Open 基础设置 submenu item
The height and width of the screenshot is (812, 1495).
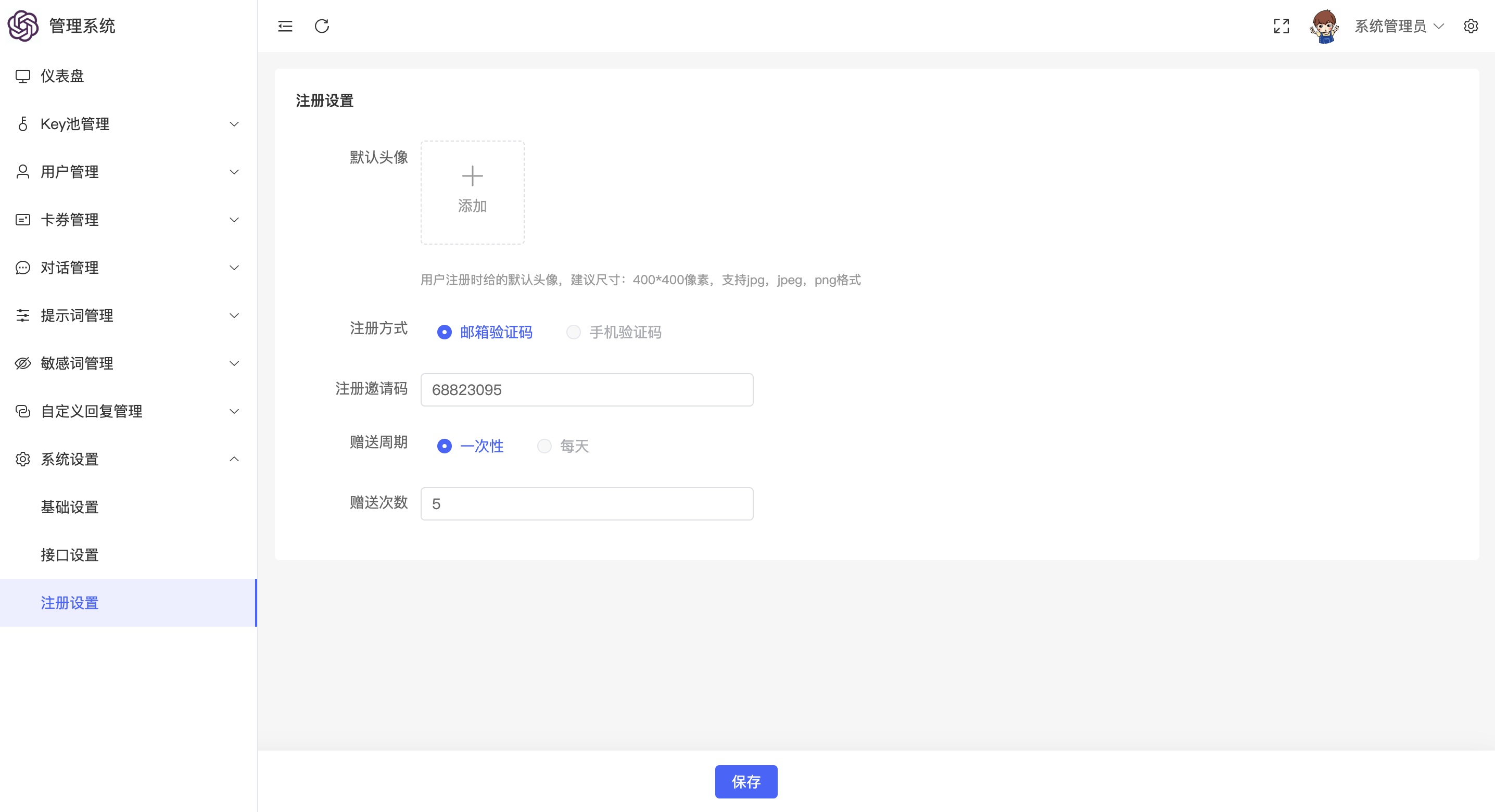tap(128, 506)
